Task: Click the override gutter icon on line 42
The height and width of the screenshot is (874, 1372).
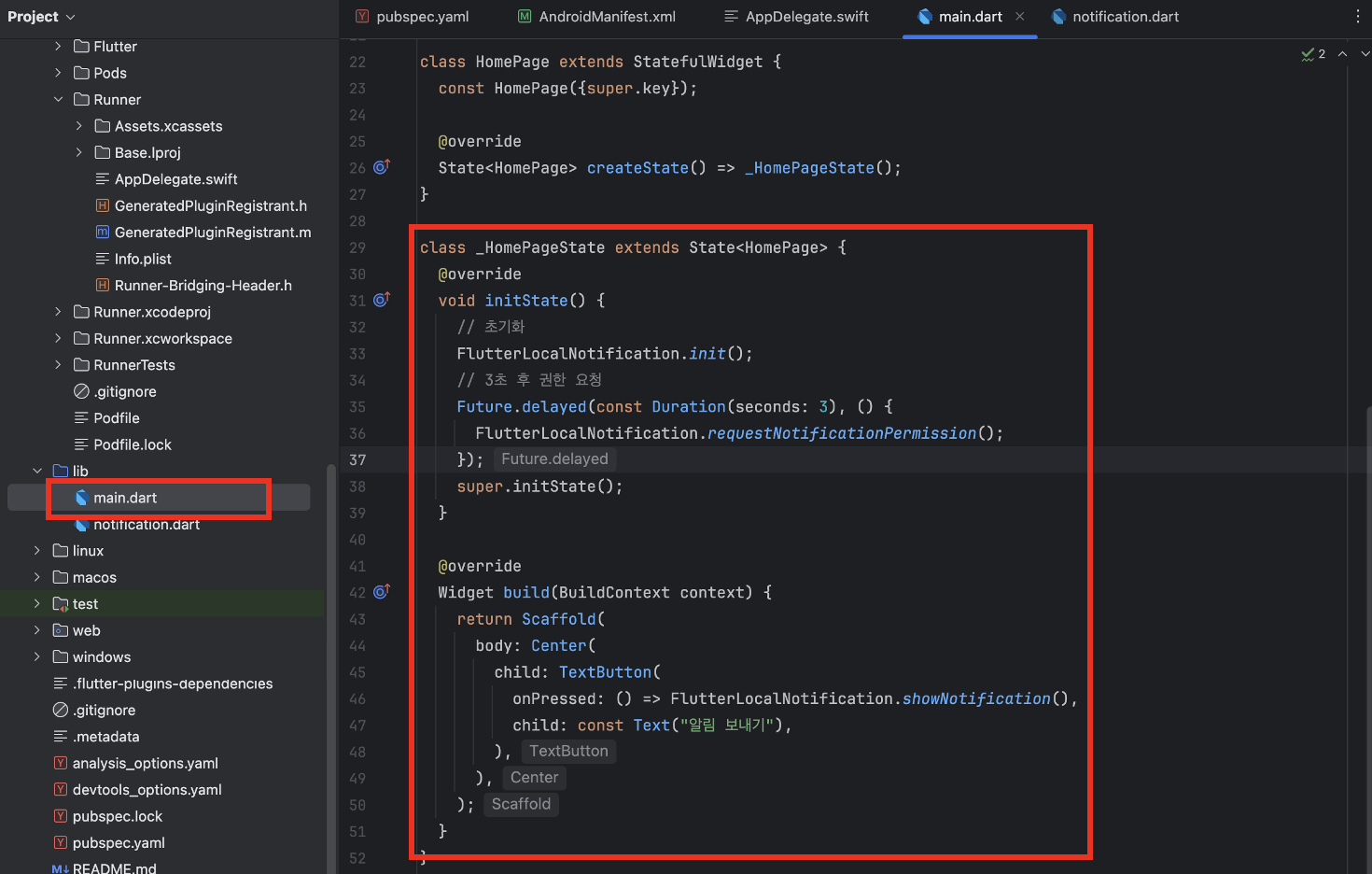Action: tap(381, 592)
